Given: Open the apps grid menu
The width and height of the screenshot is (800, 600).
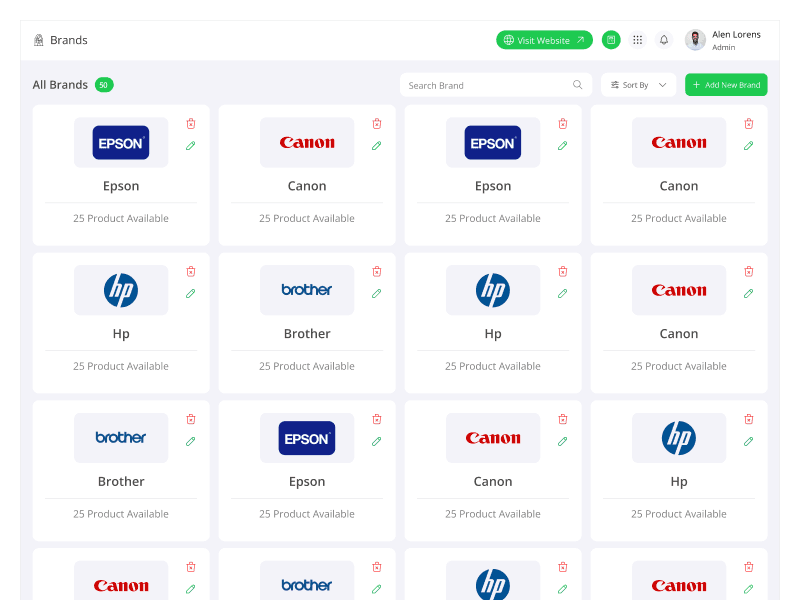Looking at the screenshot, I should 637,40.
